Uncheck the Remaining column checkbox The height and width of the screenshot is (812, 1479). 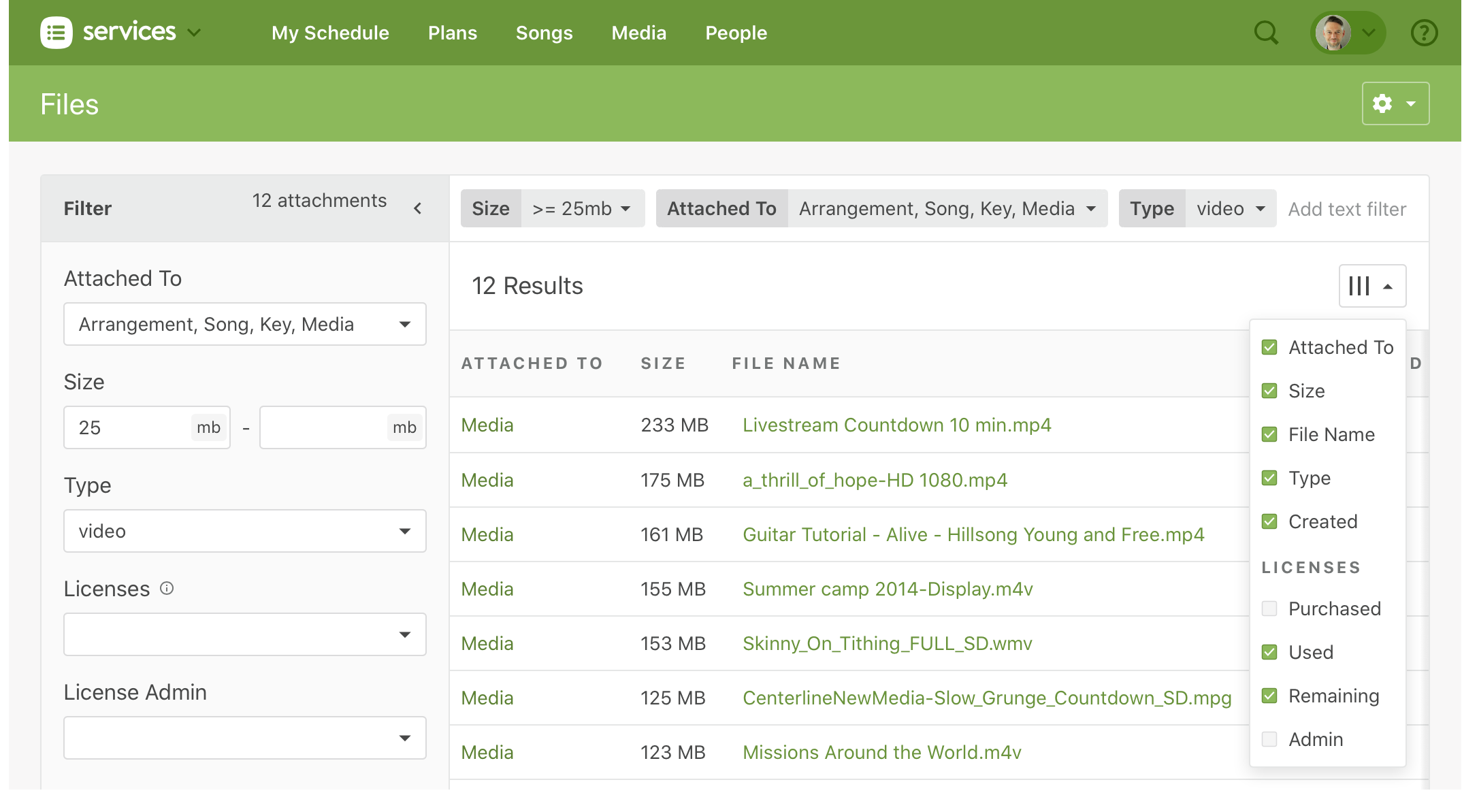click(x=1269, y=696)
